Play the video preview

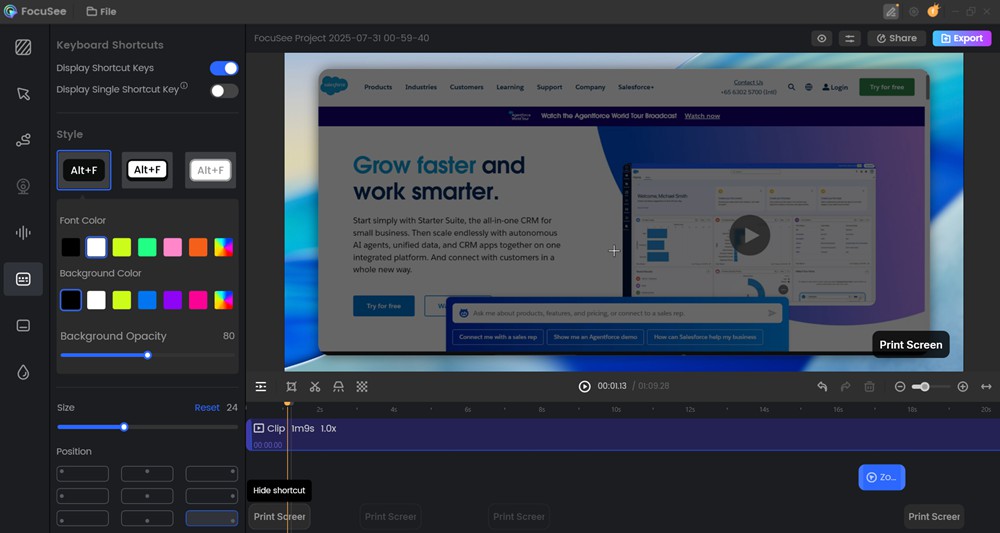pyautogui.click(x=584, y=386)
